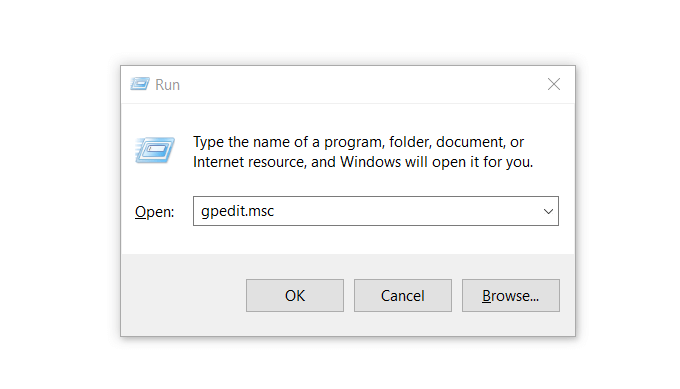
Task: Close the Run dialog with X
Action: pyautogui.click(x=554, y=84)
